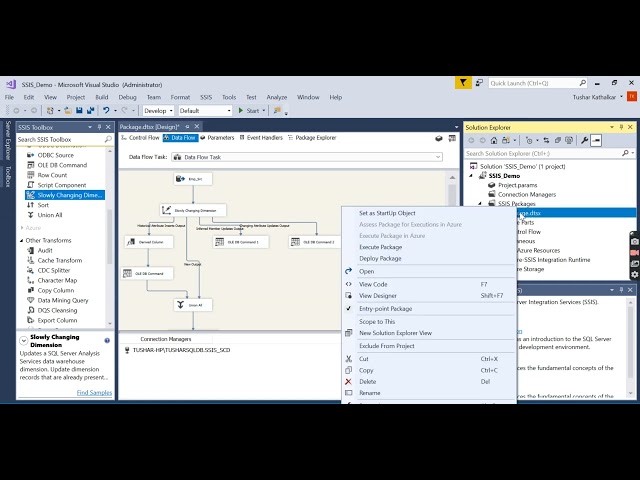Choose the Export Column transform
This screenshot has height=480, width=640.
(x=52, y=320)
